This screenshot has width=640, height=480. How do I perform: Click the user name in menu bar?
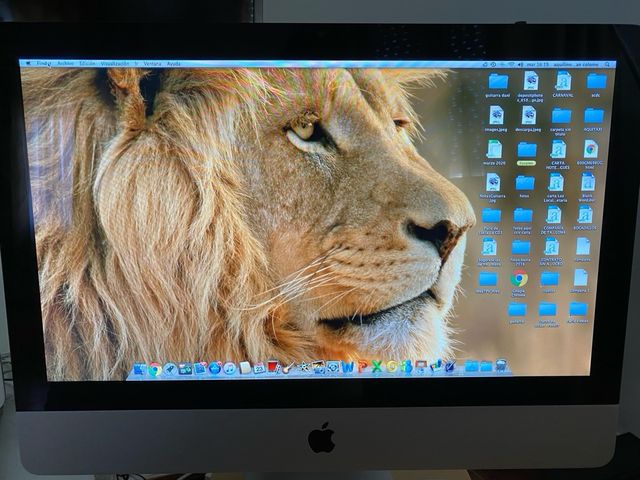click(576, 64)
